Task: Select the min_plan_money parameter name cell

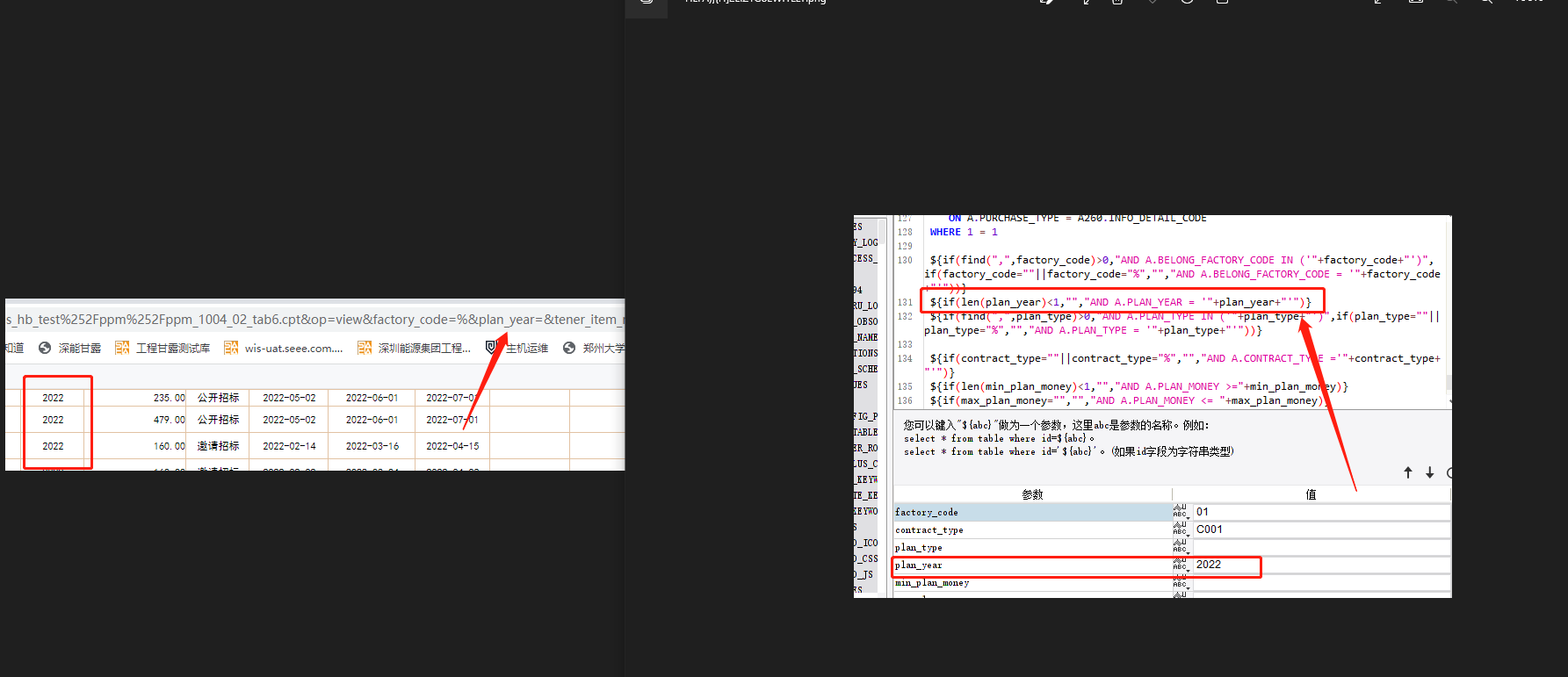Action: pos(1032,582)
